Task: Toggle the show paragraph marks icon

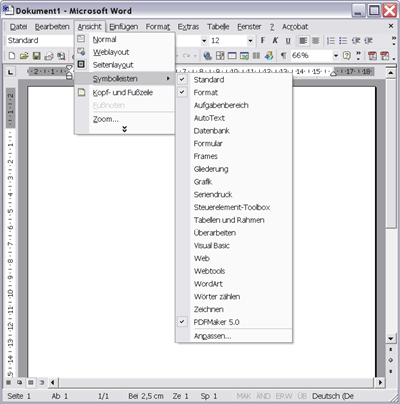Action: 283,56
